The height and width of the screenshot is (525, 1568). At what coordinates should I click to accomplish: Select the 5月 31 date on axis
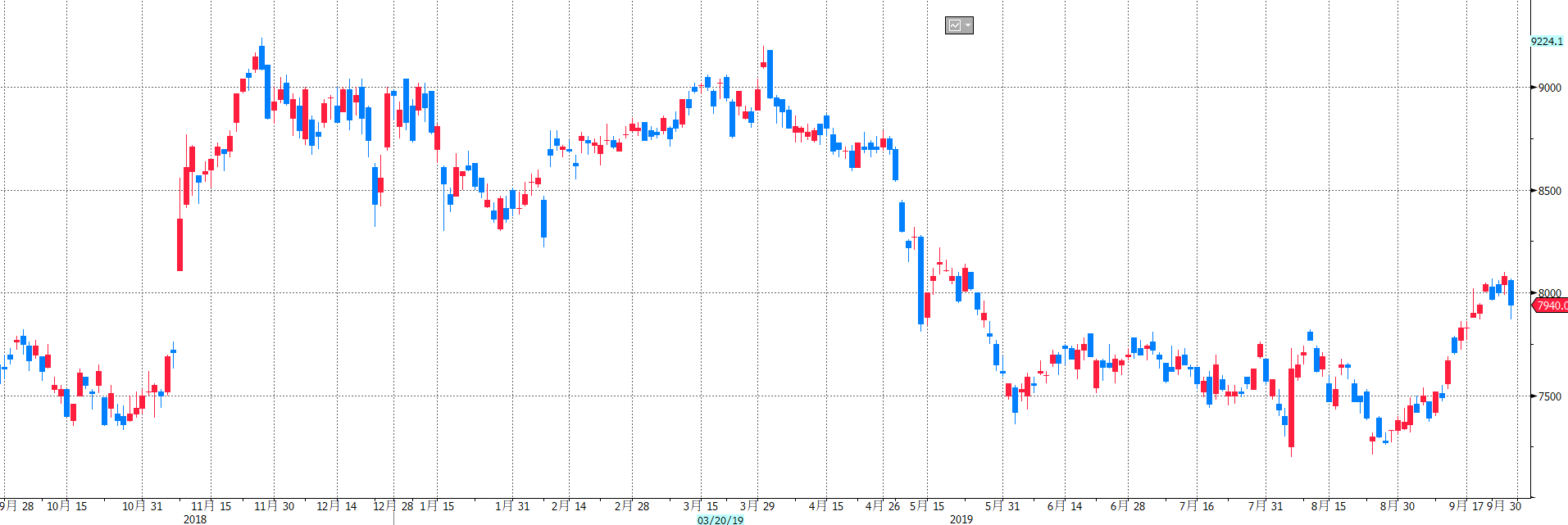pos(1002,506)
